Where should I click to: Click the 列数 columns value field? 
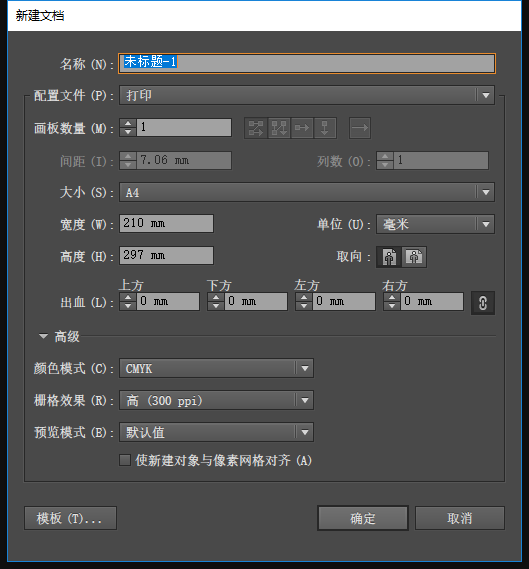[441, 160]
